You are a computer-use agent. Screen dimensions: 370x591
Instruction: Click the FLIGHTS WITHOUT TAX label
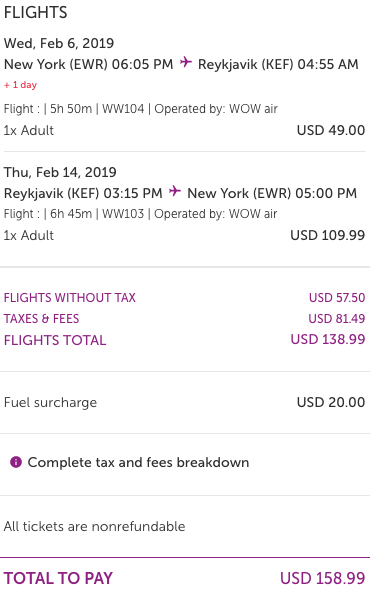70,298
